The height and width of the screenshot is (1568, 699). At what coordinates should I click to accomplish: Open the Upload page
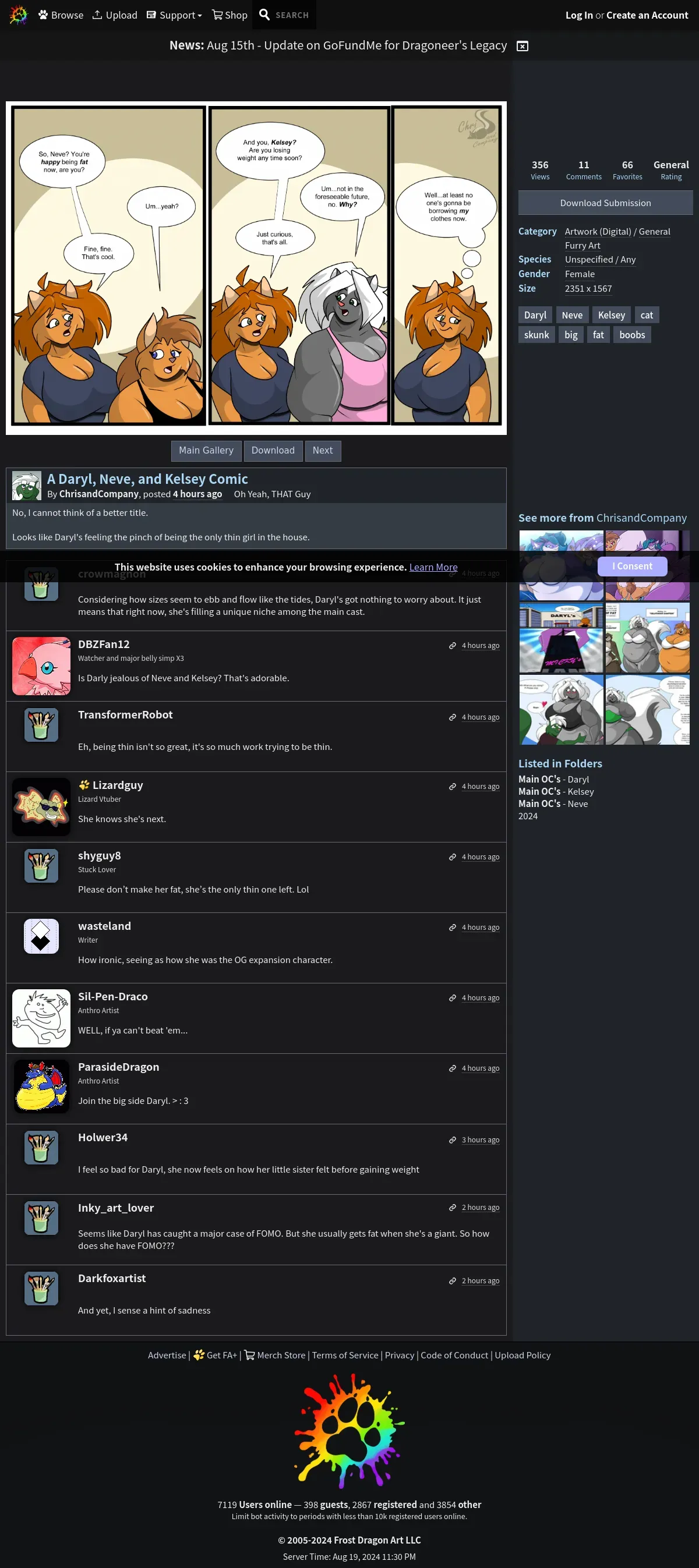115,15
